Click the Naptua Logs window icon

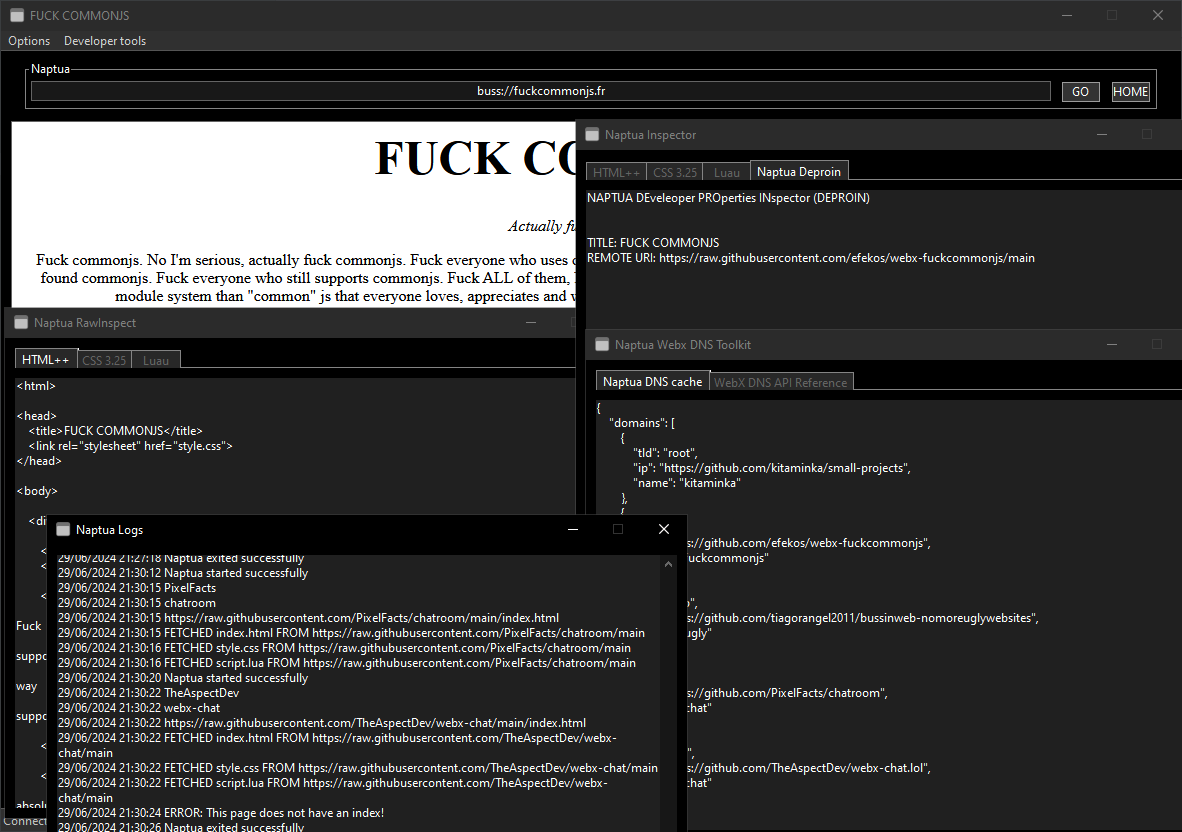(63, 529)
